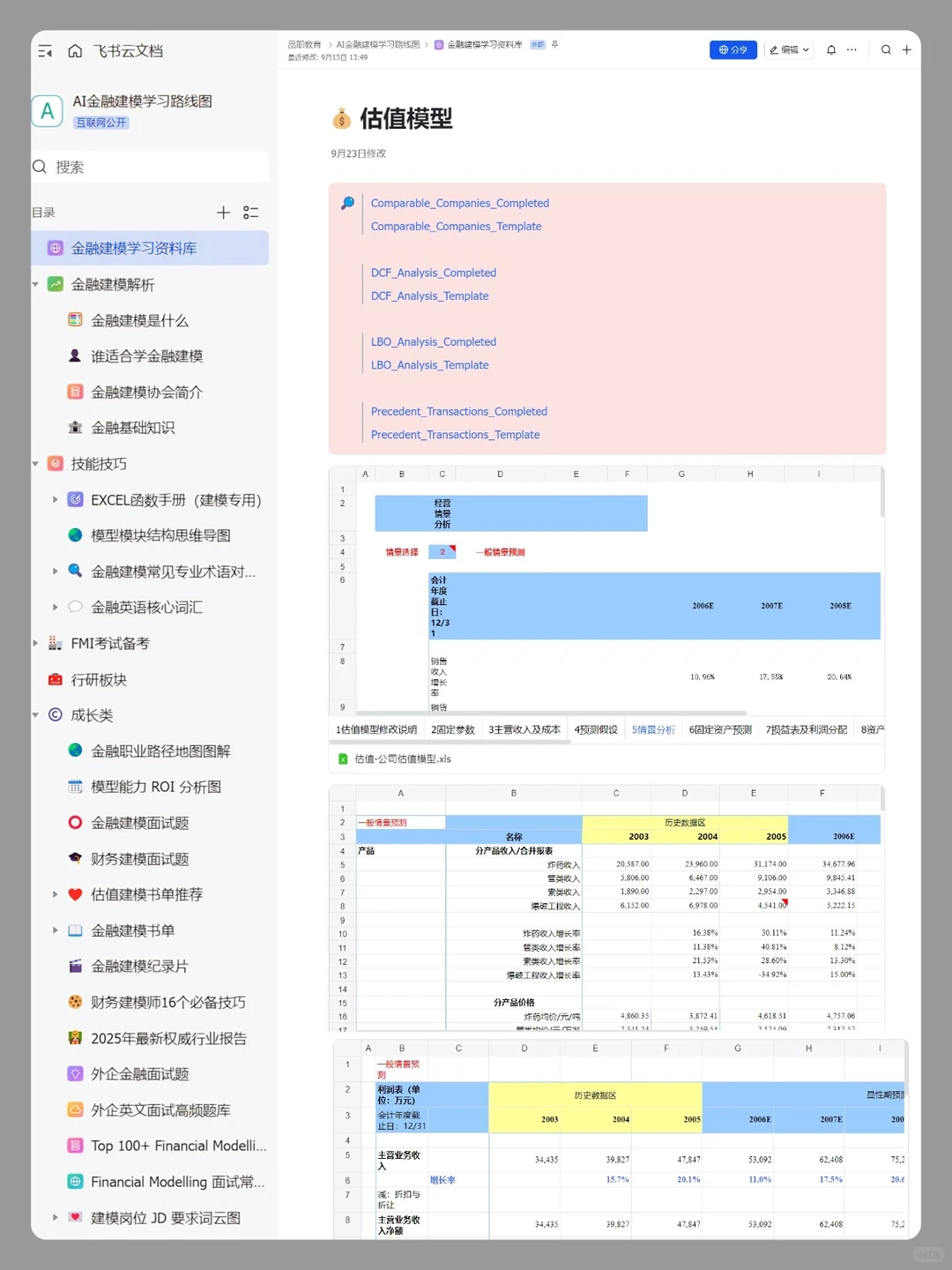Click the globe icon of 模型模块结构思维导图
The height and width of the screenshot is (1270, 952).
75,535
